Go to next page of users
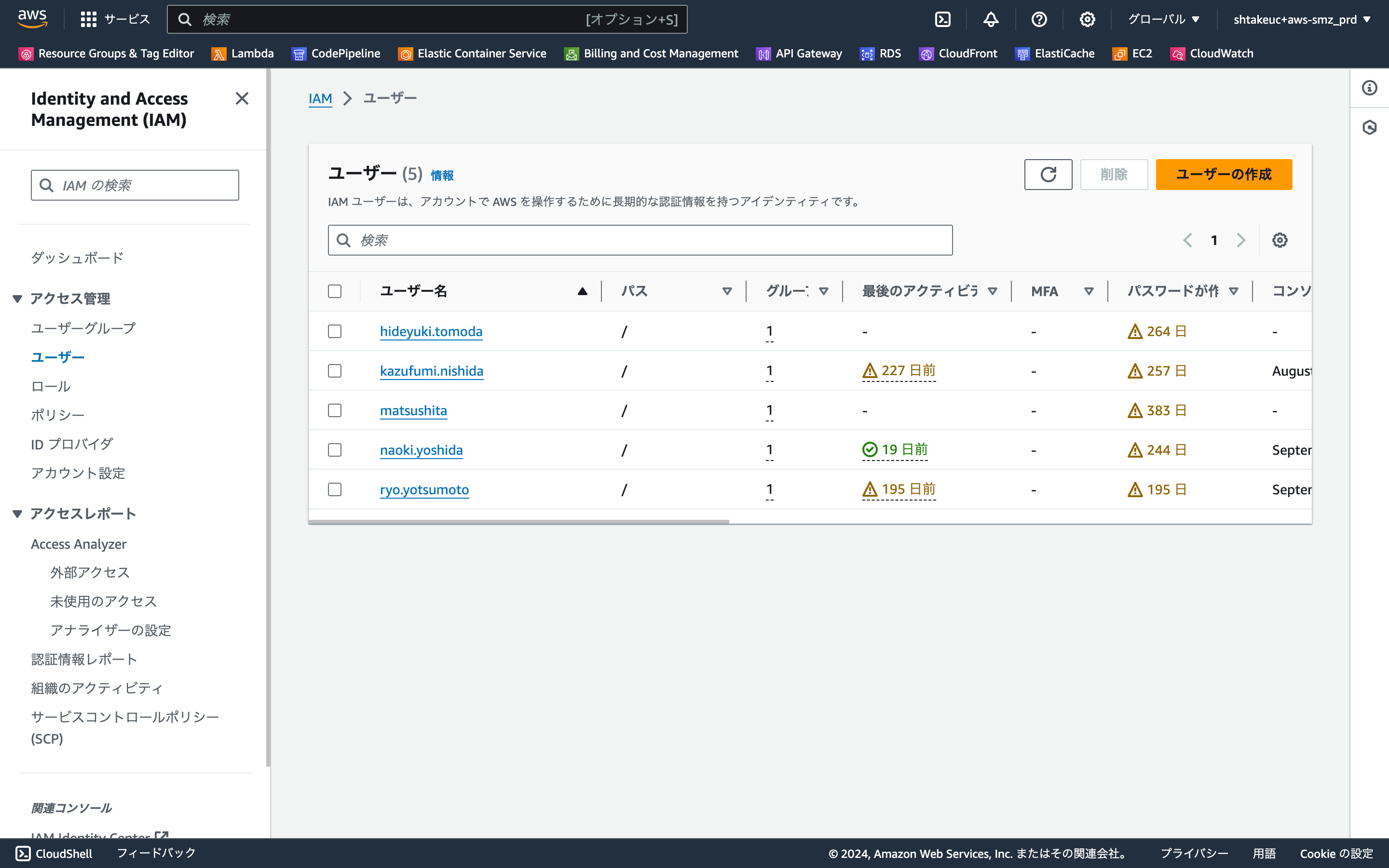 click(x=1241, y=240)
